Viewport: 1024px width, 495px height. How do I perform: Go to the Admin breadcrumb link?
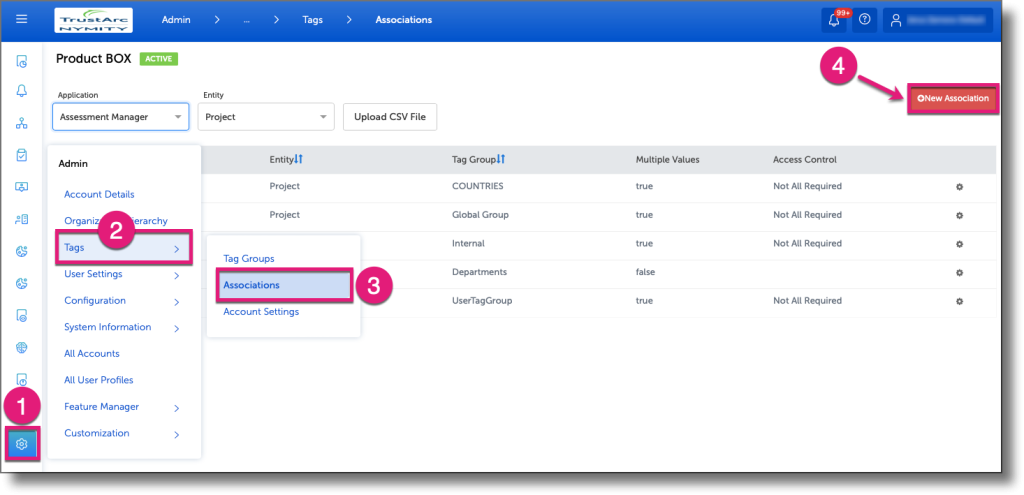(176, 20)
